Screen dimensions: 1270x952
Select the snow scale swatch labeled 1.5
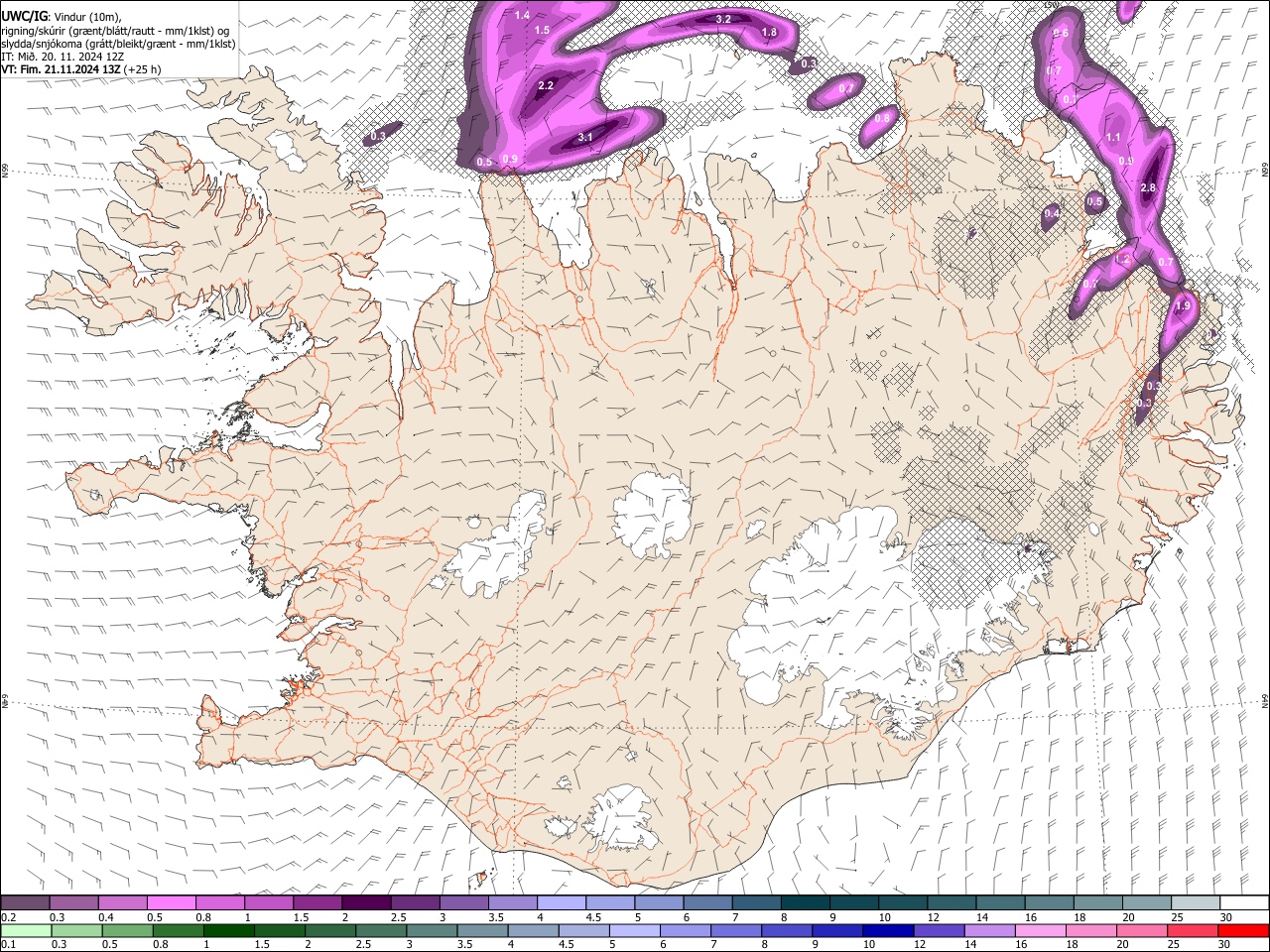tap(317, 902)
